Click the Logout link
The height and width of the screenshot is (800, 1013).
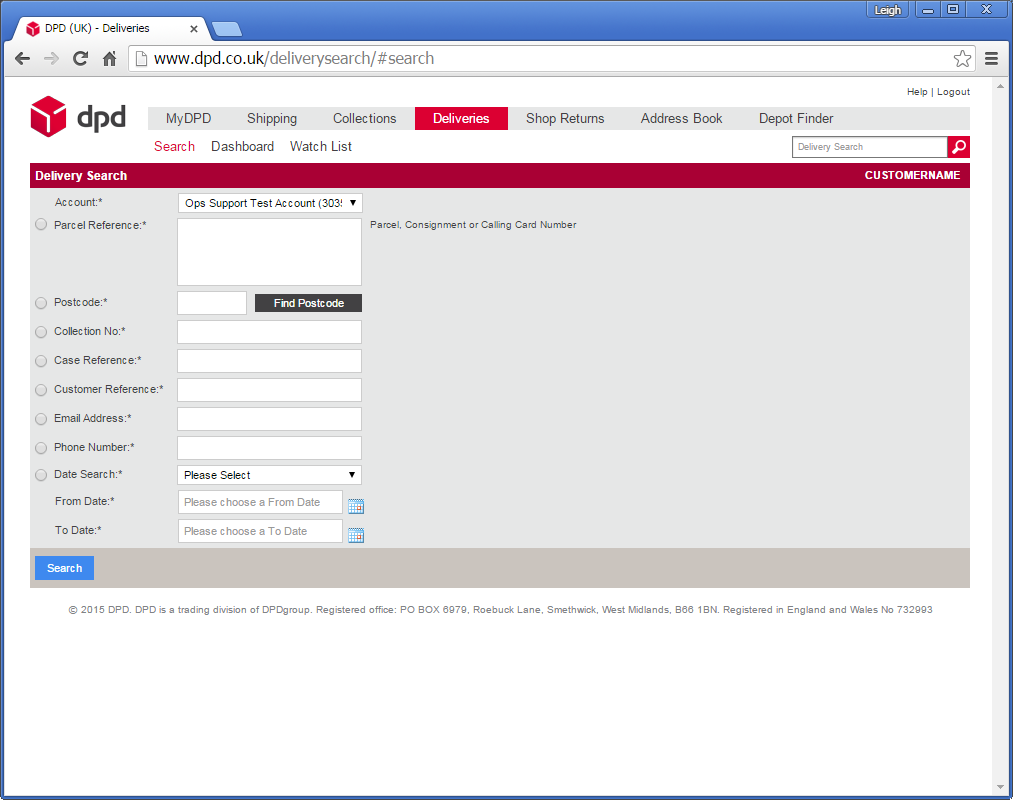pyautogui.click(x=954, y=92)
